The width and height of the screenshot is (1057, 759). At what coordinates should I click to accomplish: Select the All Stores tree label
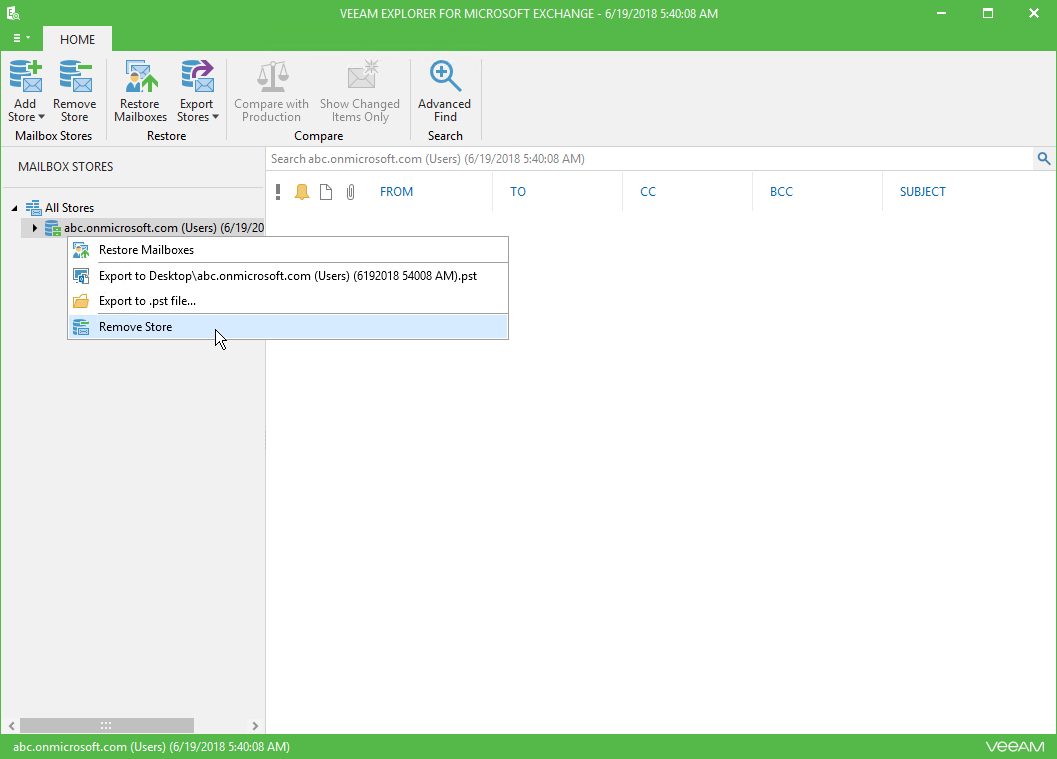[x=69, y=208]
